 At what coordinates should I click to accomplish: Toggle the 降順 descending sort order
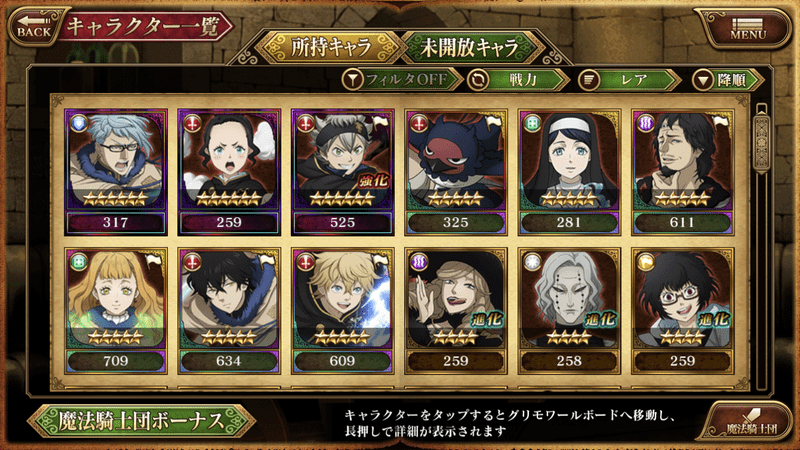(728, 80)
